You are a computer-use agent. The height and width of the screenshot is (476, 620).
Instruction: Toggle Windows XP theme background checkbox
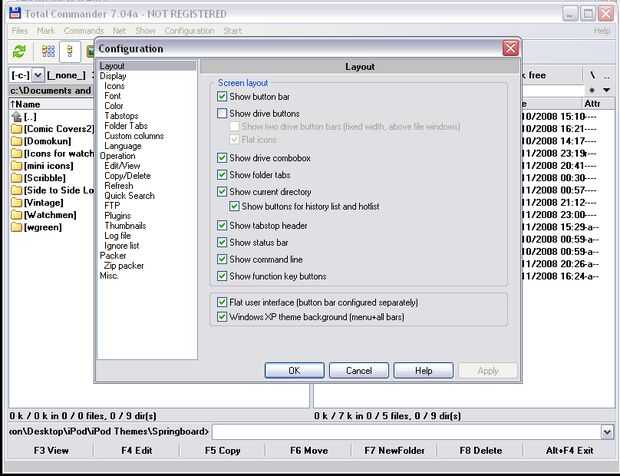click(222, 317)
